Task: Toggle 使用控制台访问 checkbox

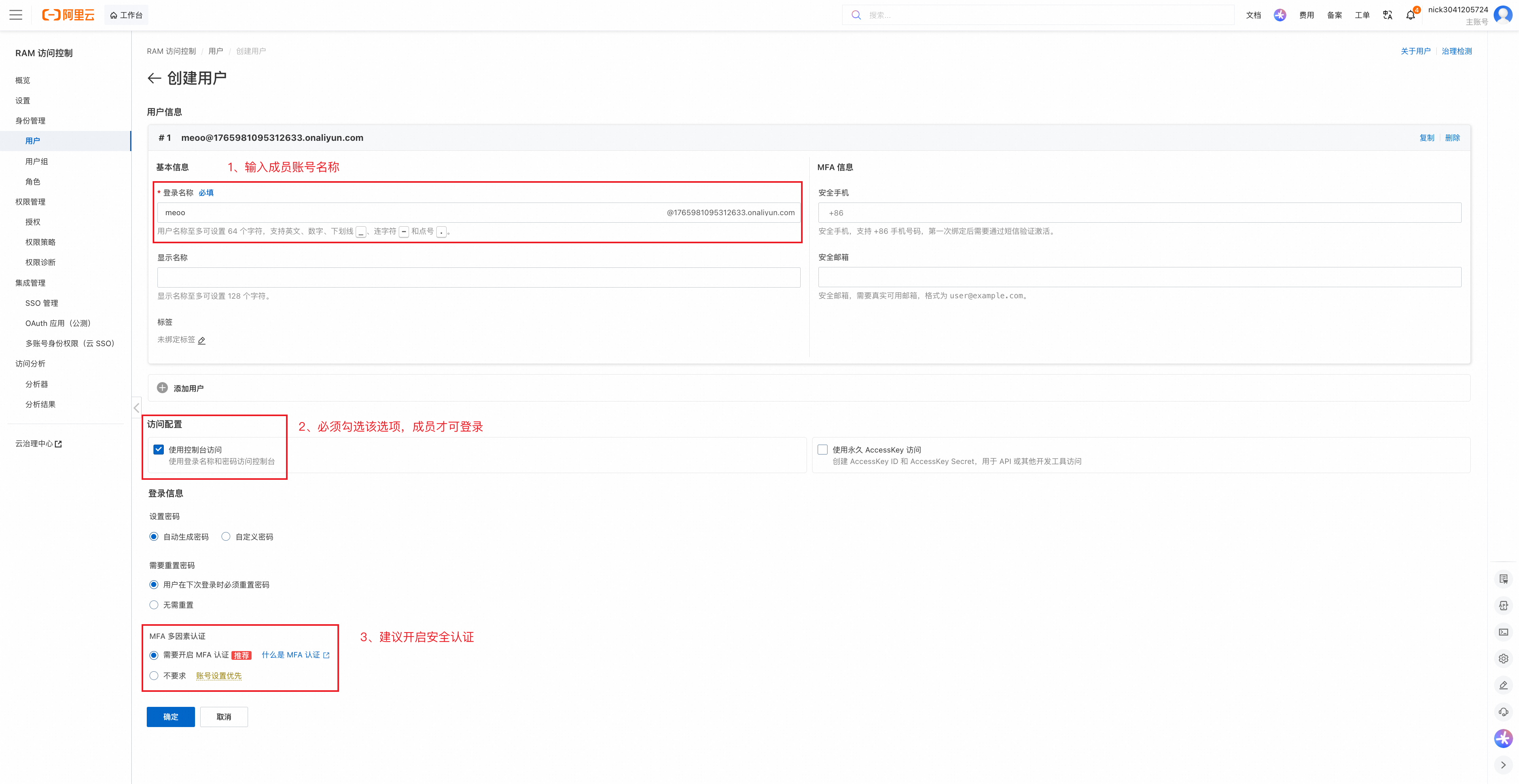Action: 159,449
